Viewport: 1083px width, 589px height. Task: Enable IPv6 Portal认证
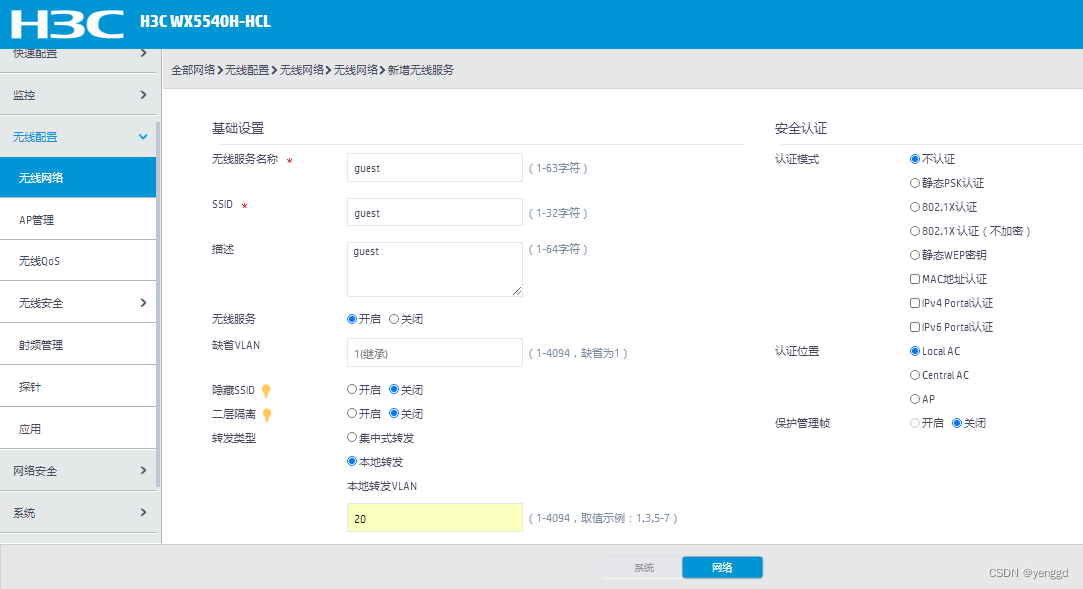914,327
